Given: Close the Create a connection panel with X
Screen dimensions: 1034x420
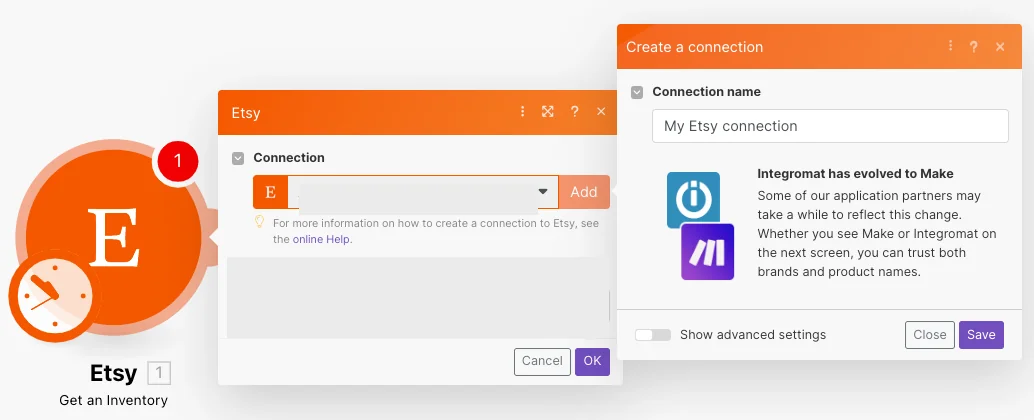Looking at the screenshot, I should [x=1000, y=47].
